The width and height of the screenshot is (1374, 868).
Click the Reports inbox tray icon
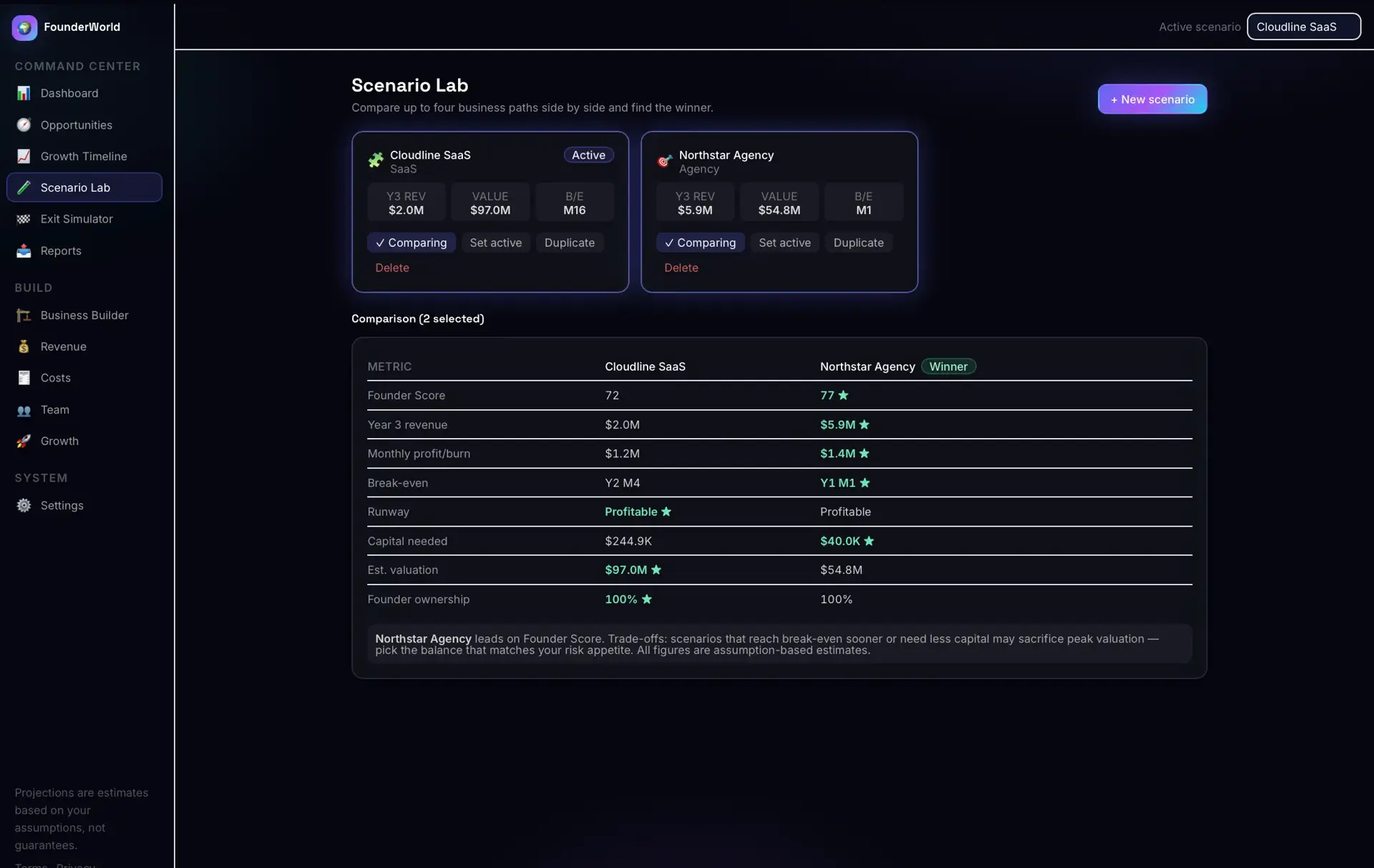coord(24,250)
